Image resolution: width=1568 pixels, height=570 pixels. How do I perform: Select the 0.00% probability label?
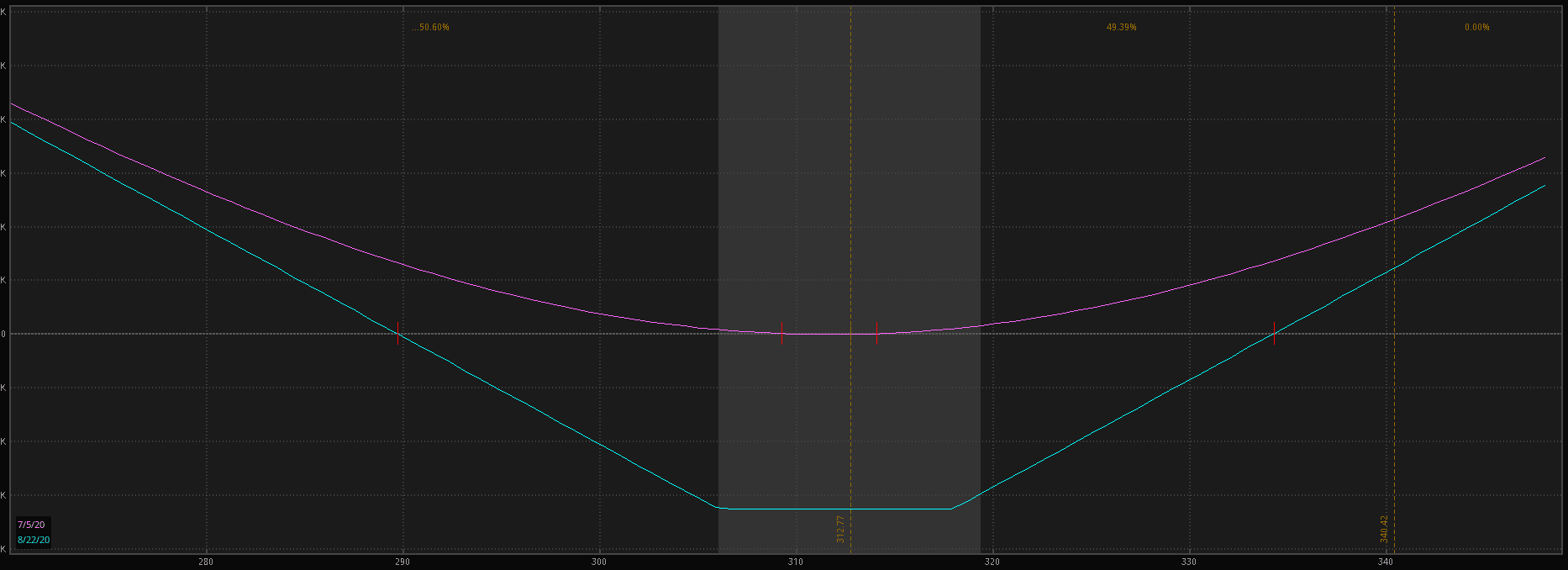click(1476, 28)
